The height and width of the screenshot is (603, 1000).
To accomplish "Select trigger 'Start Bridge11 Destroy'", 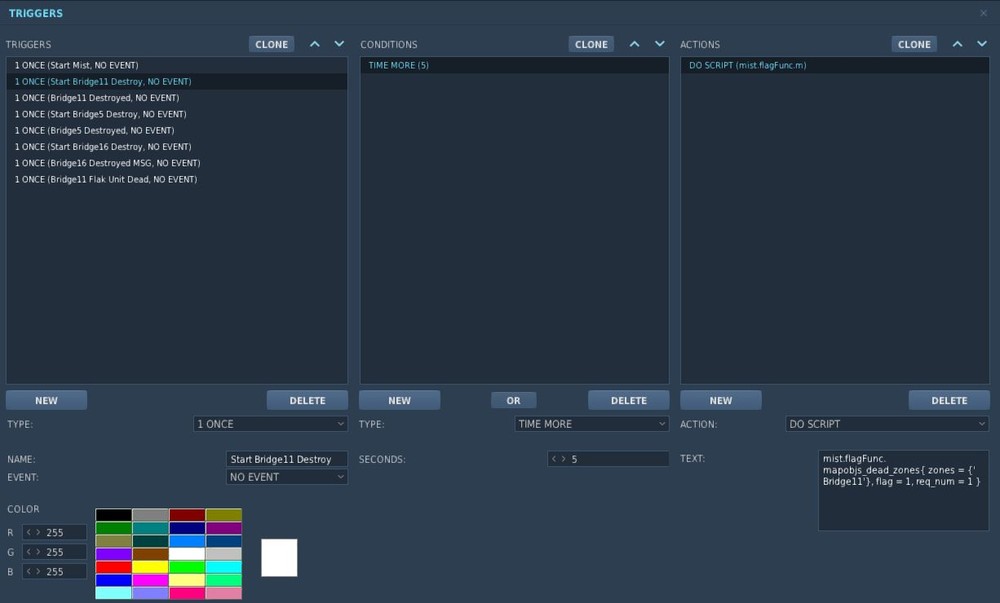I will (x=177, y=82).
